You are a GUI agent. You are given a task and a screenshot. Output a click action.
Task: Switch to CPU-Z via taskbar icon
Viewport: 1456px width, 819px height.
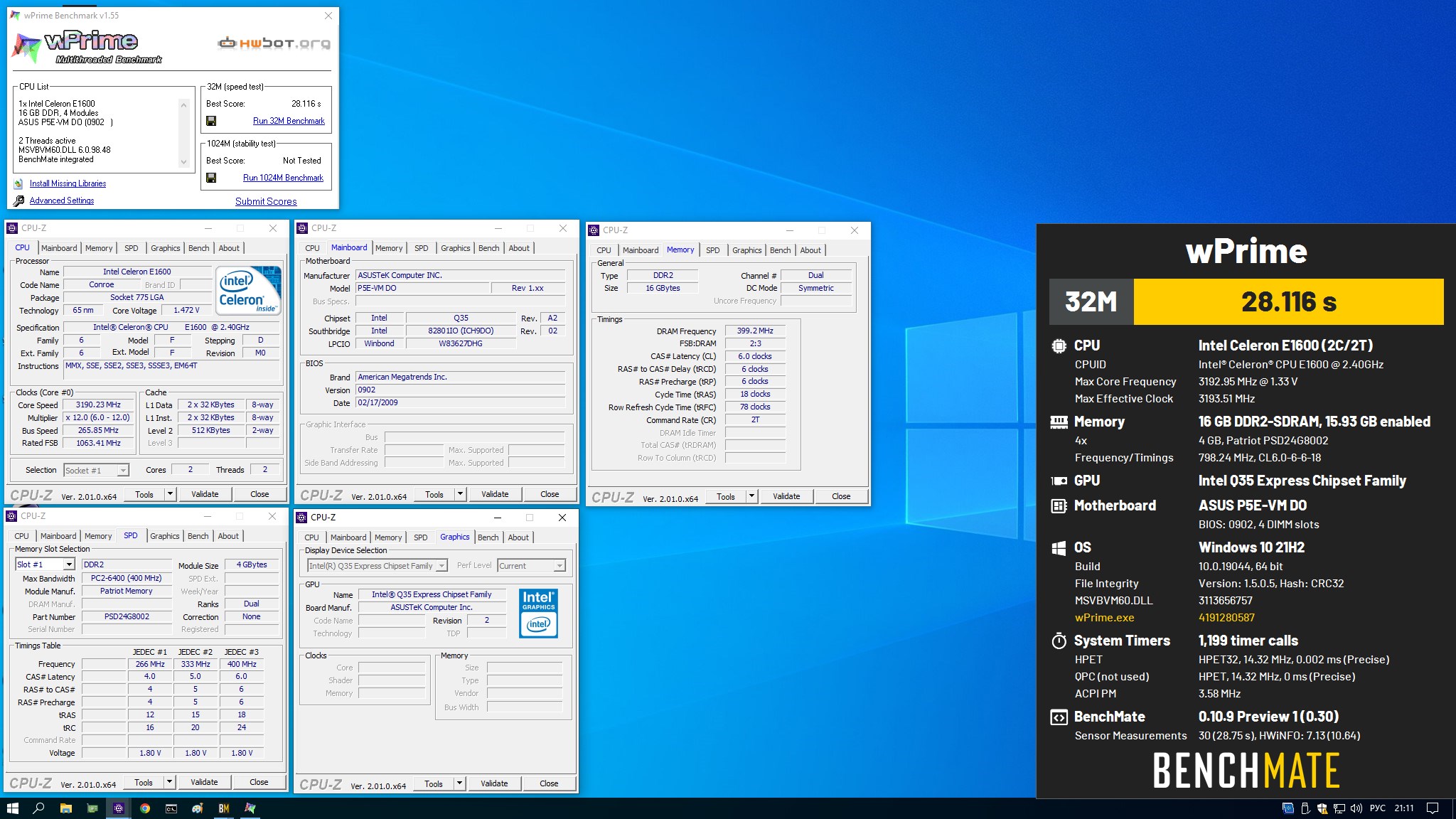[119, 808]
